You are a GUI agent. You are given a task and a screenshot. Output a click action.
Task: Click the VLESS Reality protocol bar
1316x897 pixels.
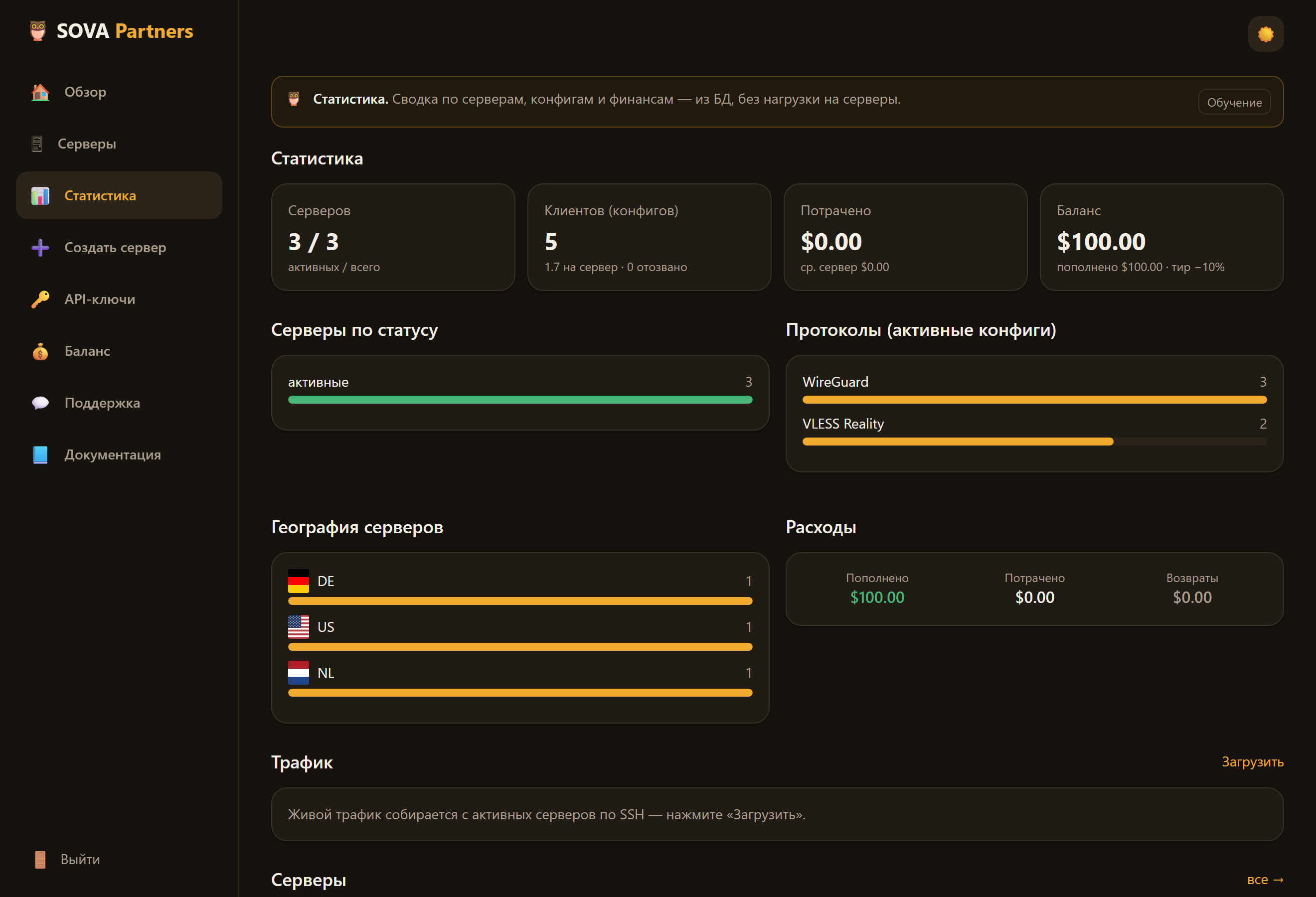pyautogui.click(x=1034, y=442)
